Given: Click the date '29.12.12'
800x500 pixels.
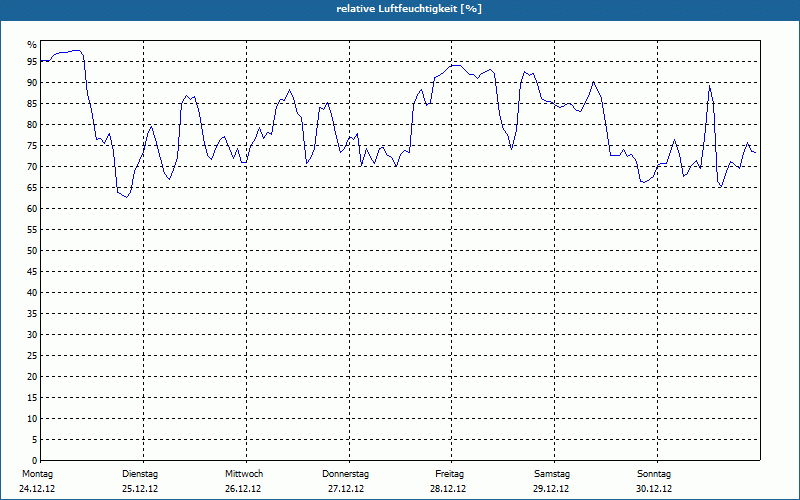Looking at the screenshot, I should click(x=551, y=489).
